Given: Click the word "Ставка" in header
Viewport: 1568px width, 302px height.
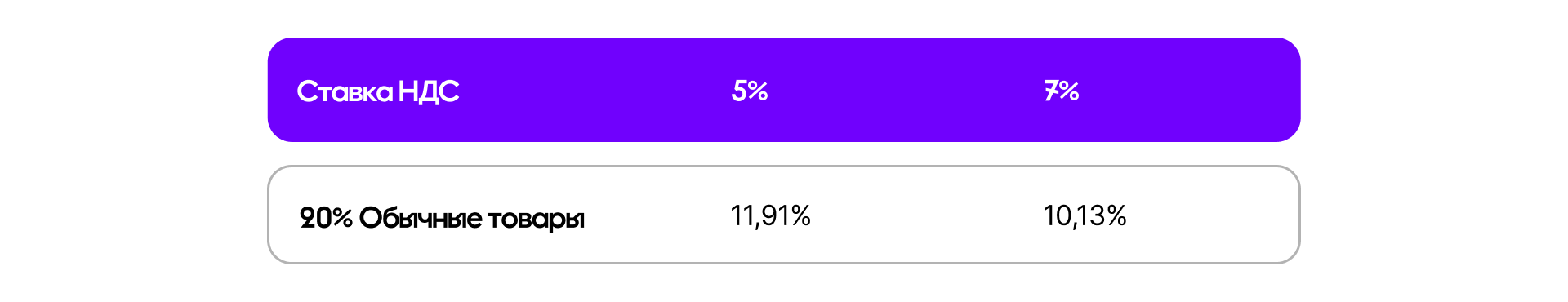Looking at the screenshot, I should (345, 91).
